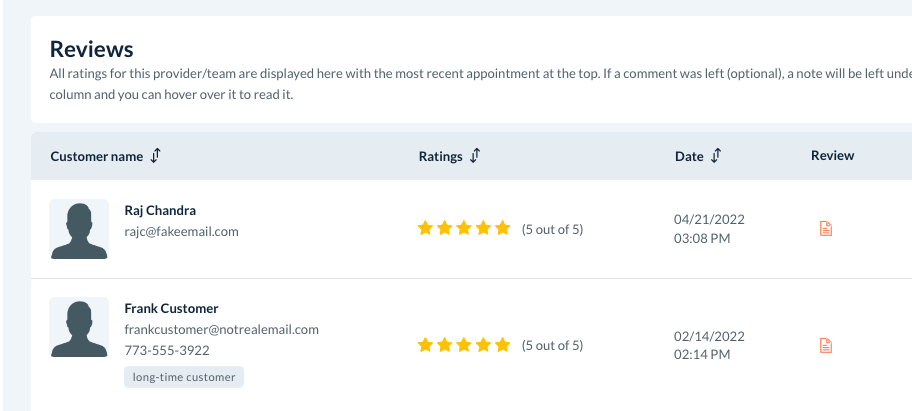Image resolution: width=912 pixels, height=411 pixels.
Task: Click the Review column header
Action: (x=832, y=156)
